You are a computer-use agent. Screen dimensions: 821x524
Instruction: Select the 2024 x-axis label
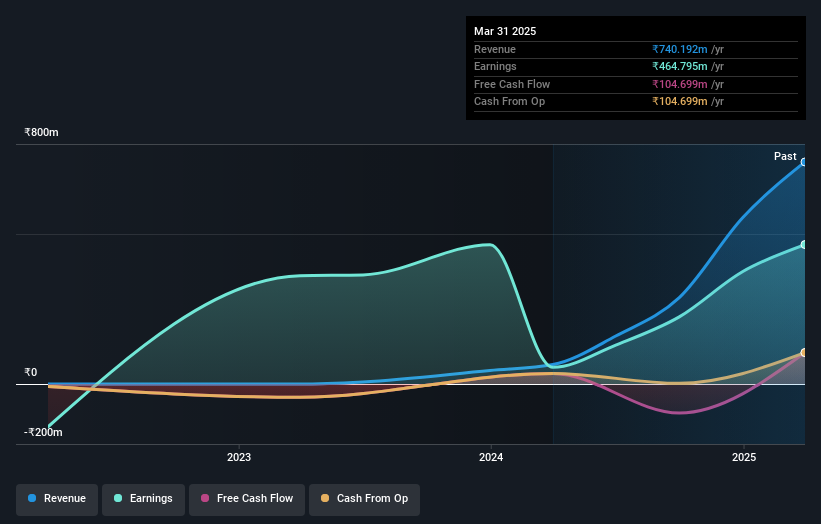491,457
